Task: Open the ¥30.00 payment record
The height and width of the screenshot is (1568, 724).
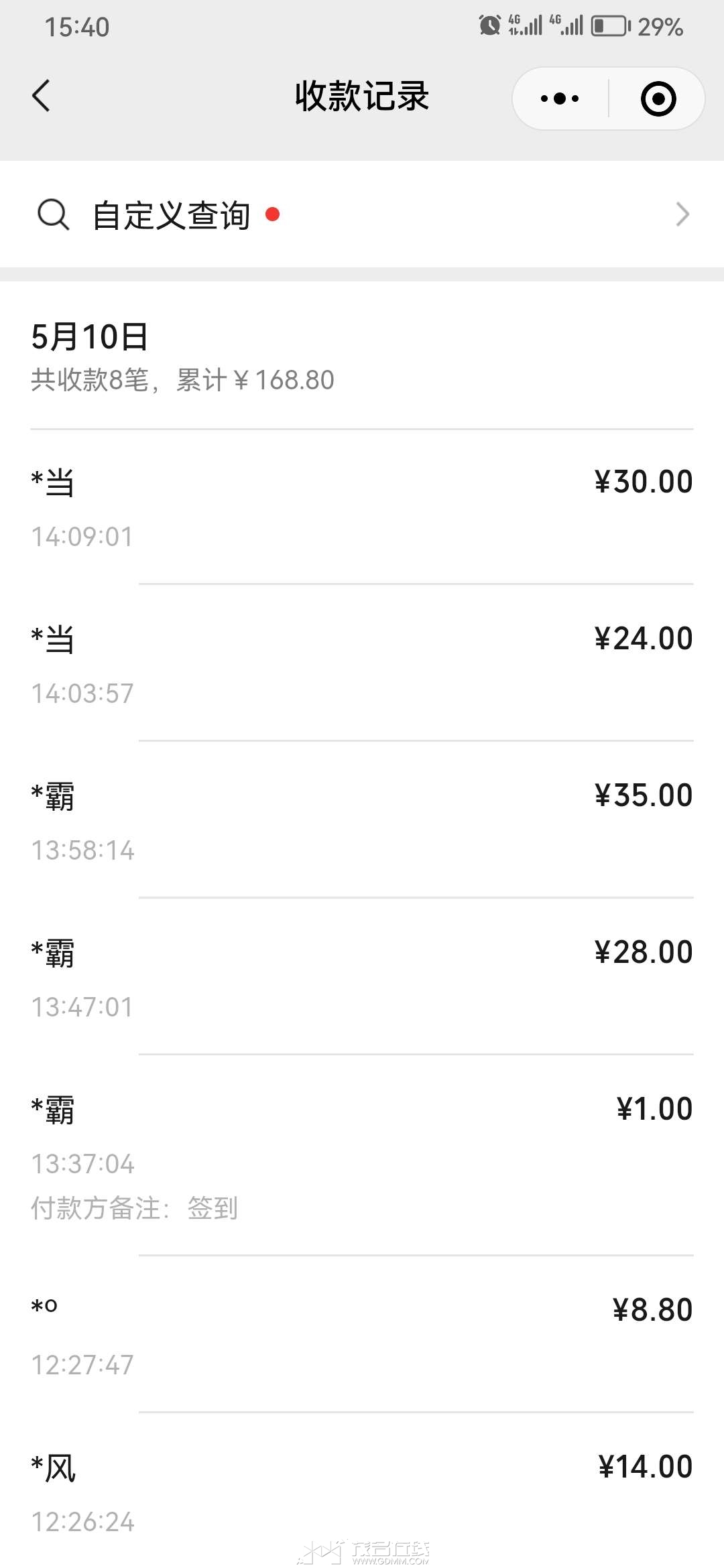Action: tap(362, 507)
